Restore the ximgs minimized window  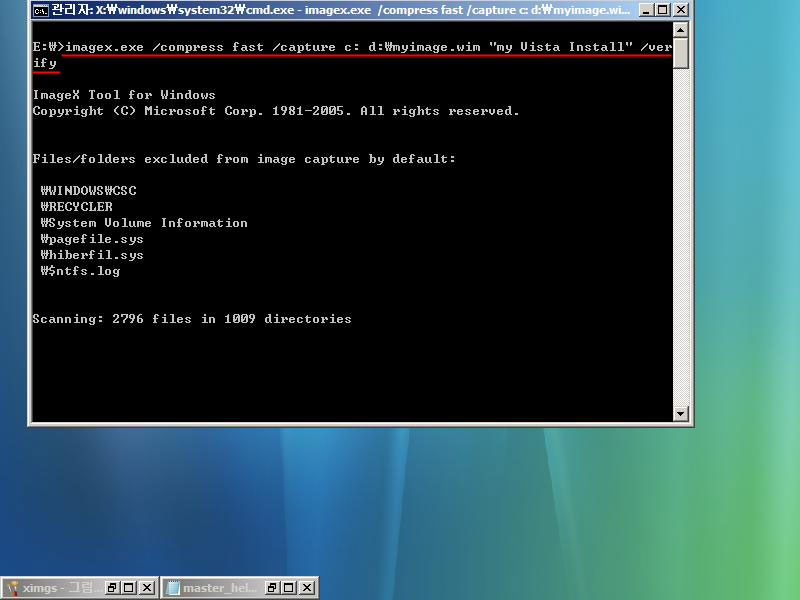pos(112,588)
